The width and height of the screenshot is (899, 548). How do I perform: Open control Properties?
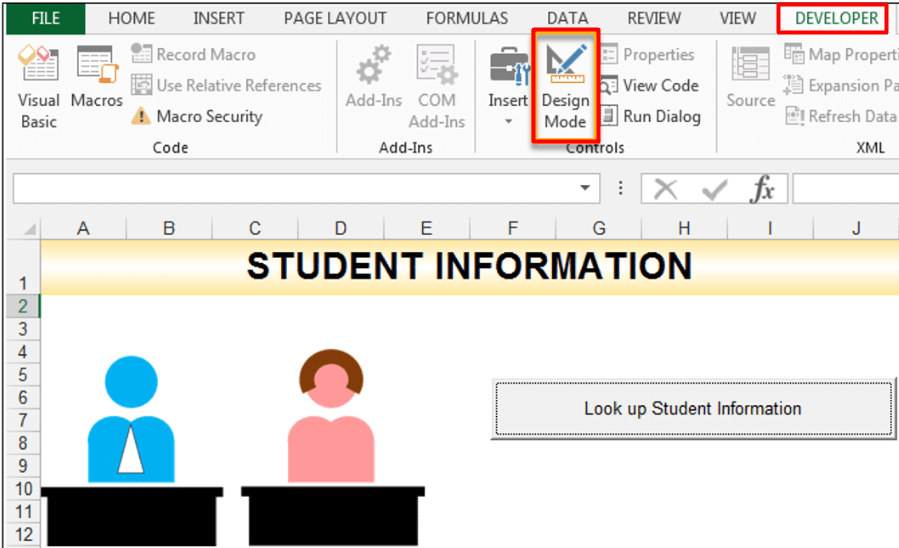[x=647, y=54]
